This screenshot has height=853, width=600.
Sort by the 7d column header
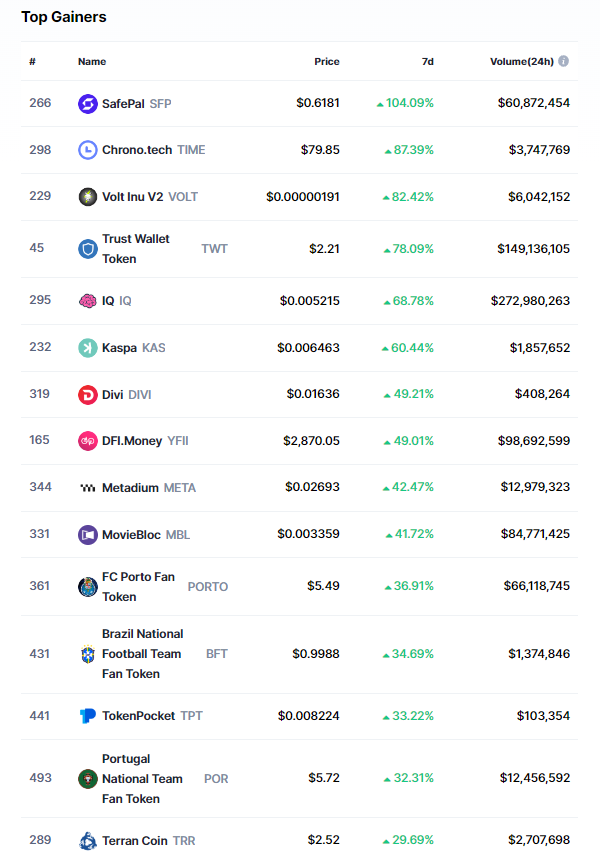pyautogui.click(x=427, y=62)
